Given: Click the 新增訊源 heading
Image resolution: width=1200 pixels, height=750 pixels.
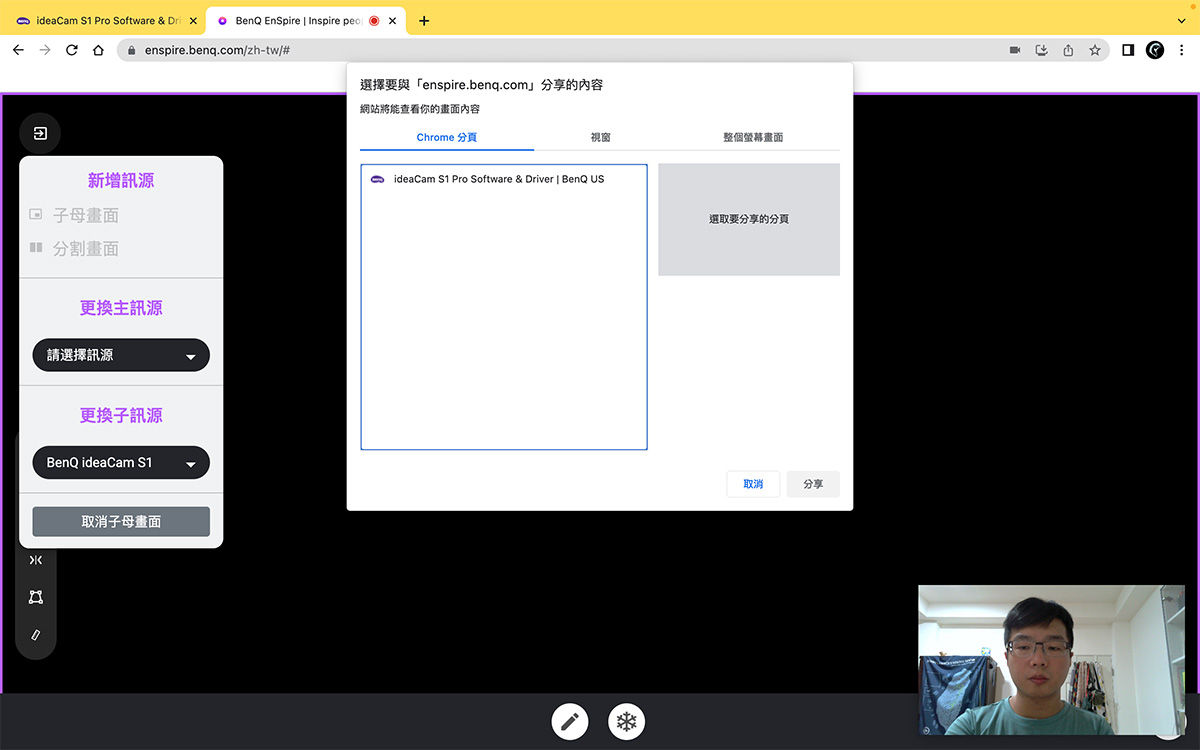Looking at the screenshot, I should click(x=121, y=181).
